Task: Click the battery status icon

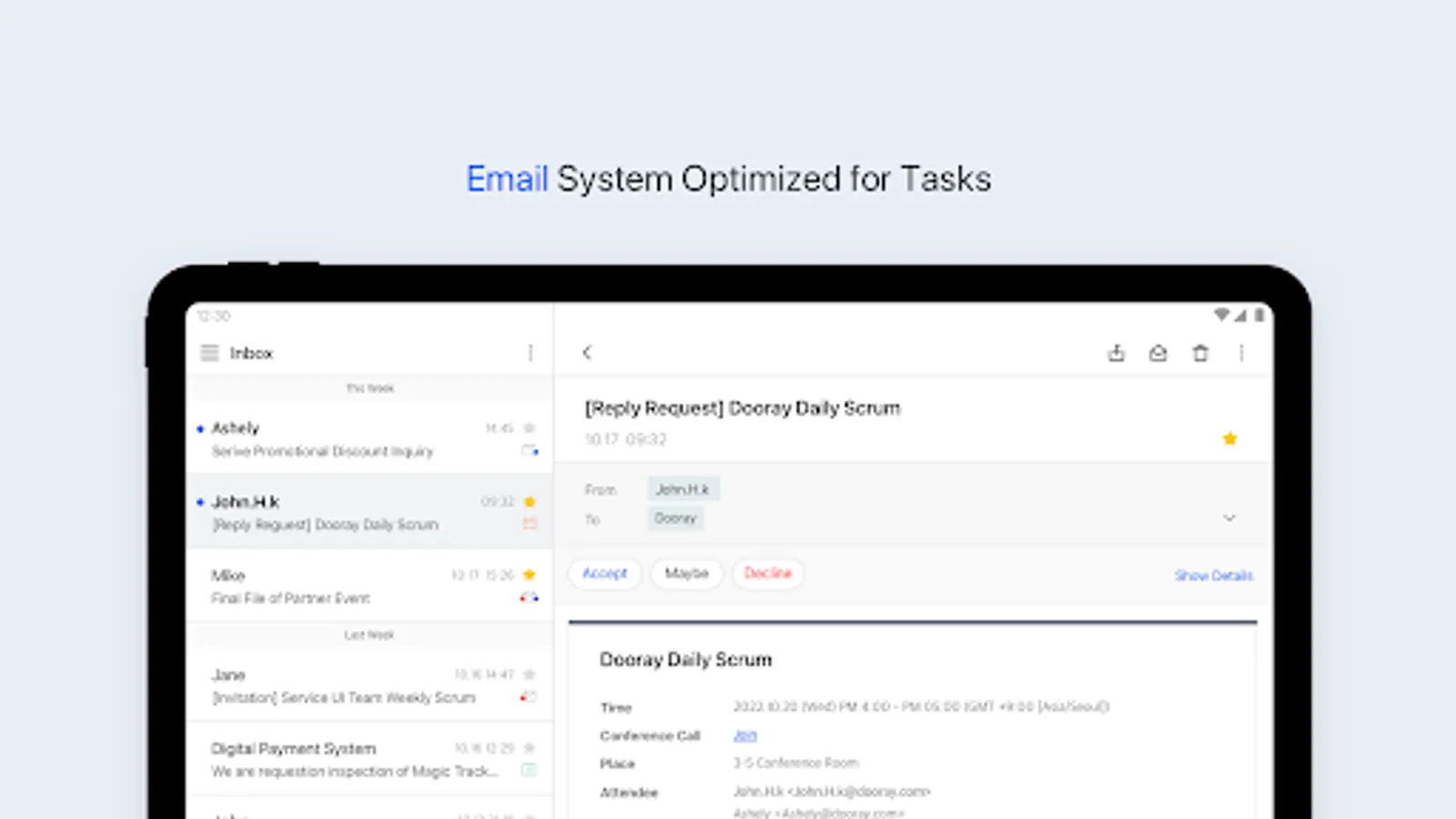Action: click(1259, 315)
